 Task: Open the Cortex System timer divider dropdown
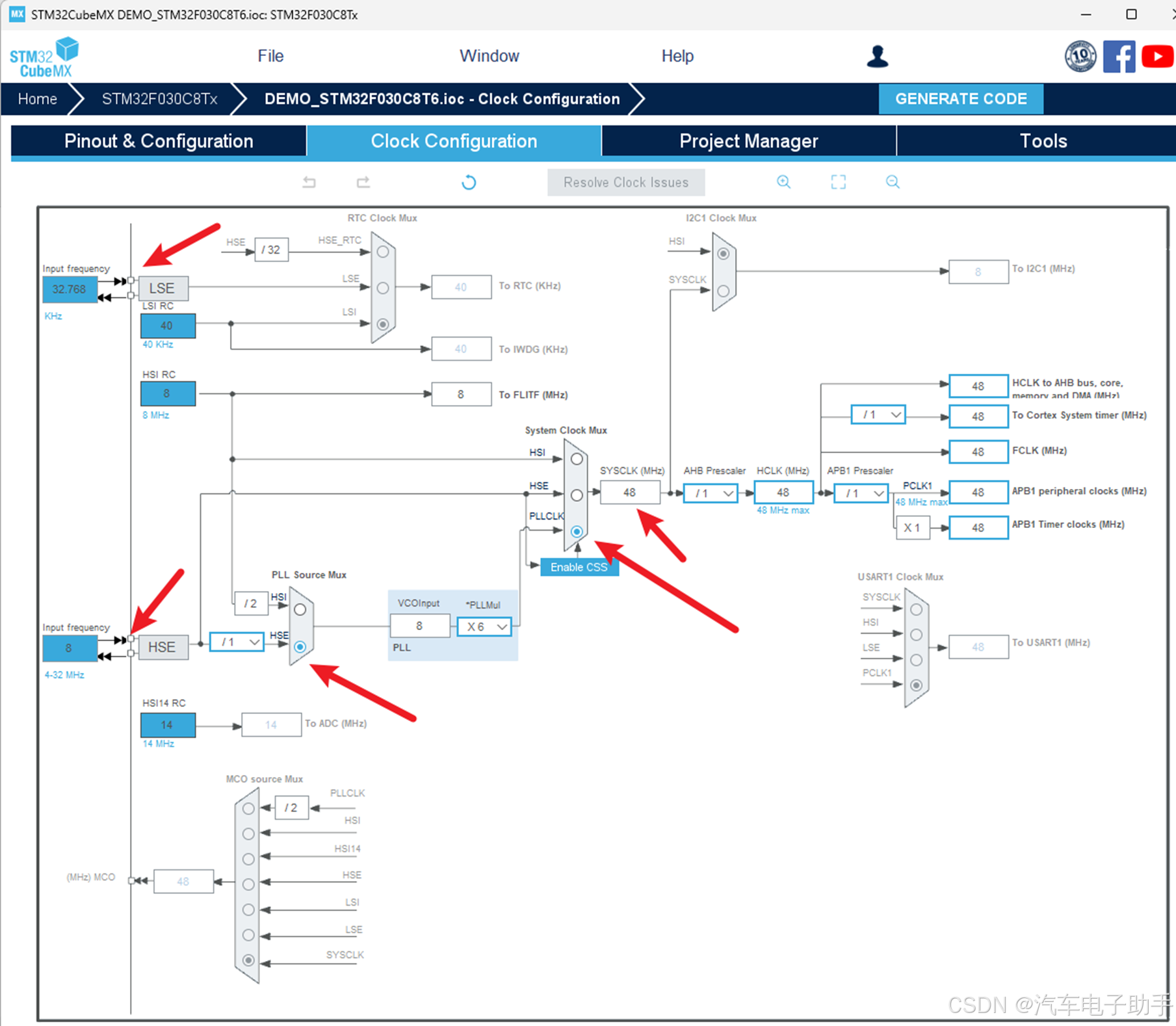coord(878,414)
